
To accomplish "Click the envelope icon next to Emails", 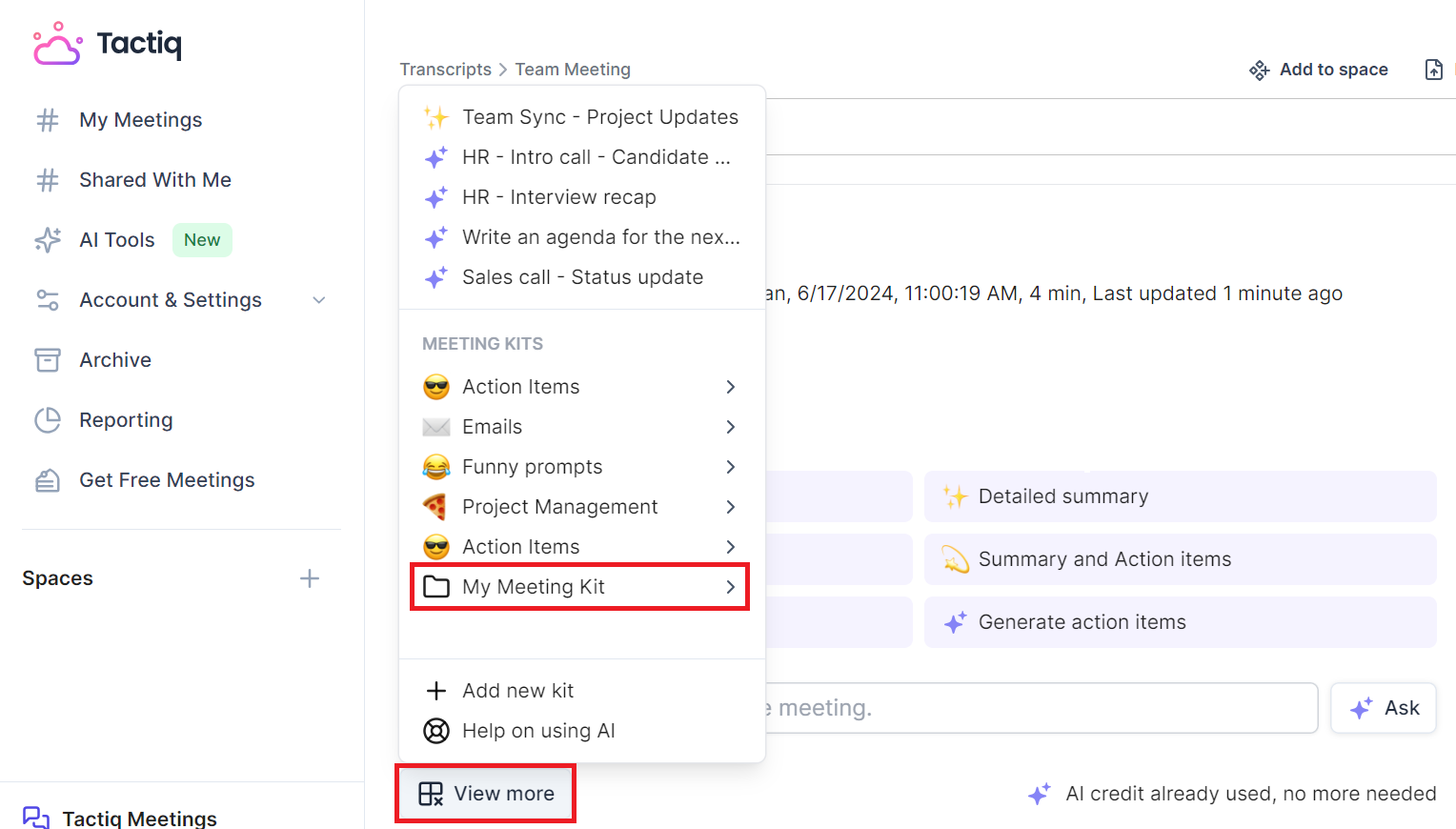I will [x=436, y=427].
